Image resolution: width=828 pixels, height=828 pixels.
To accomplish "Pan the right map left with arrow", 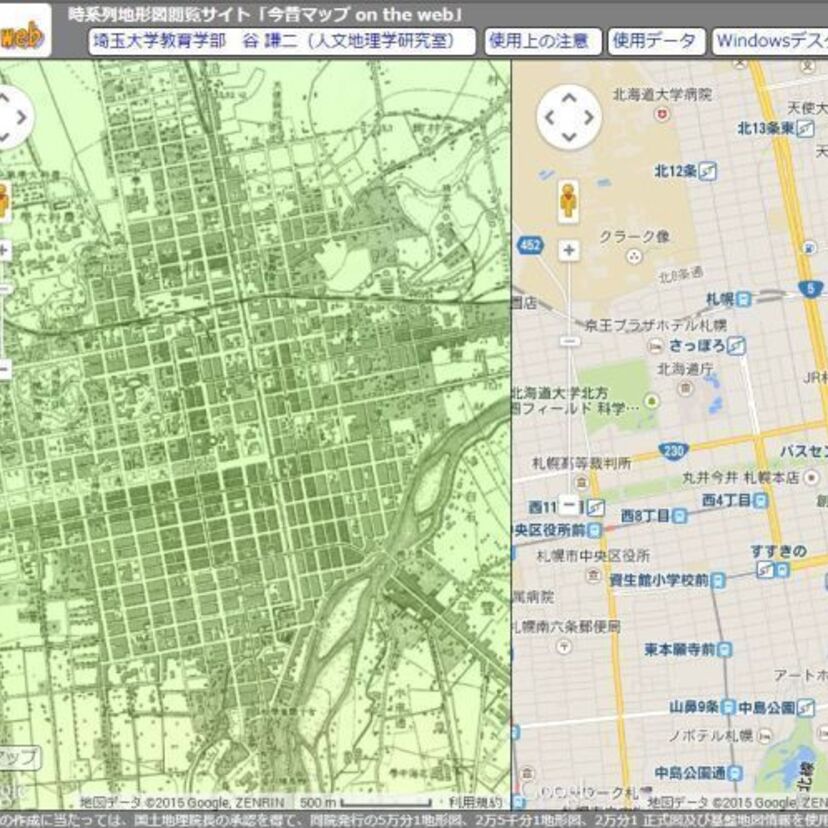I will pos(549,118).
